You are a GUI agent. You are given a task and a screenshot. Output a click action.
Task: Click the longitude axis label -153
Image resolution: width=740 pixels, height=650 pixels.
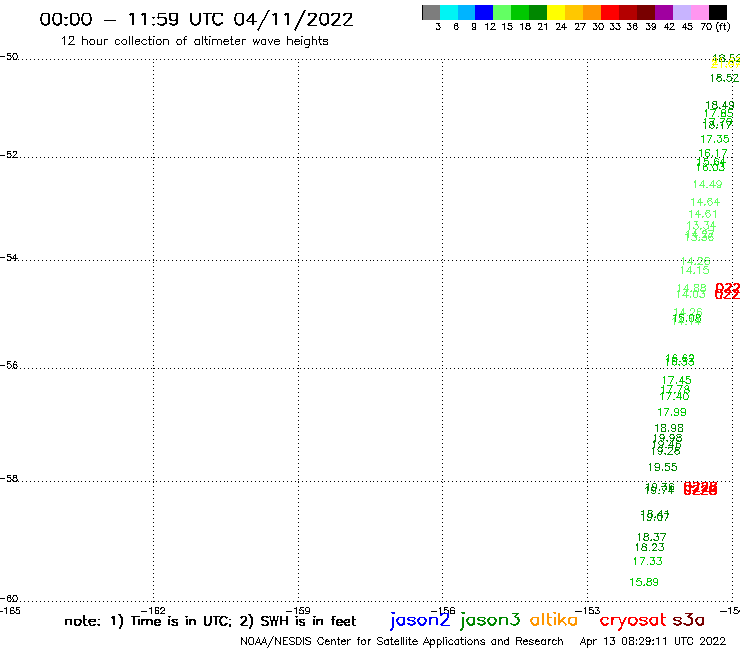point(588,610)
